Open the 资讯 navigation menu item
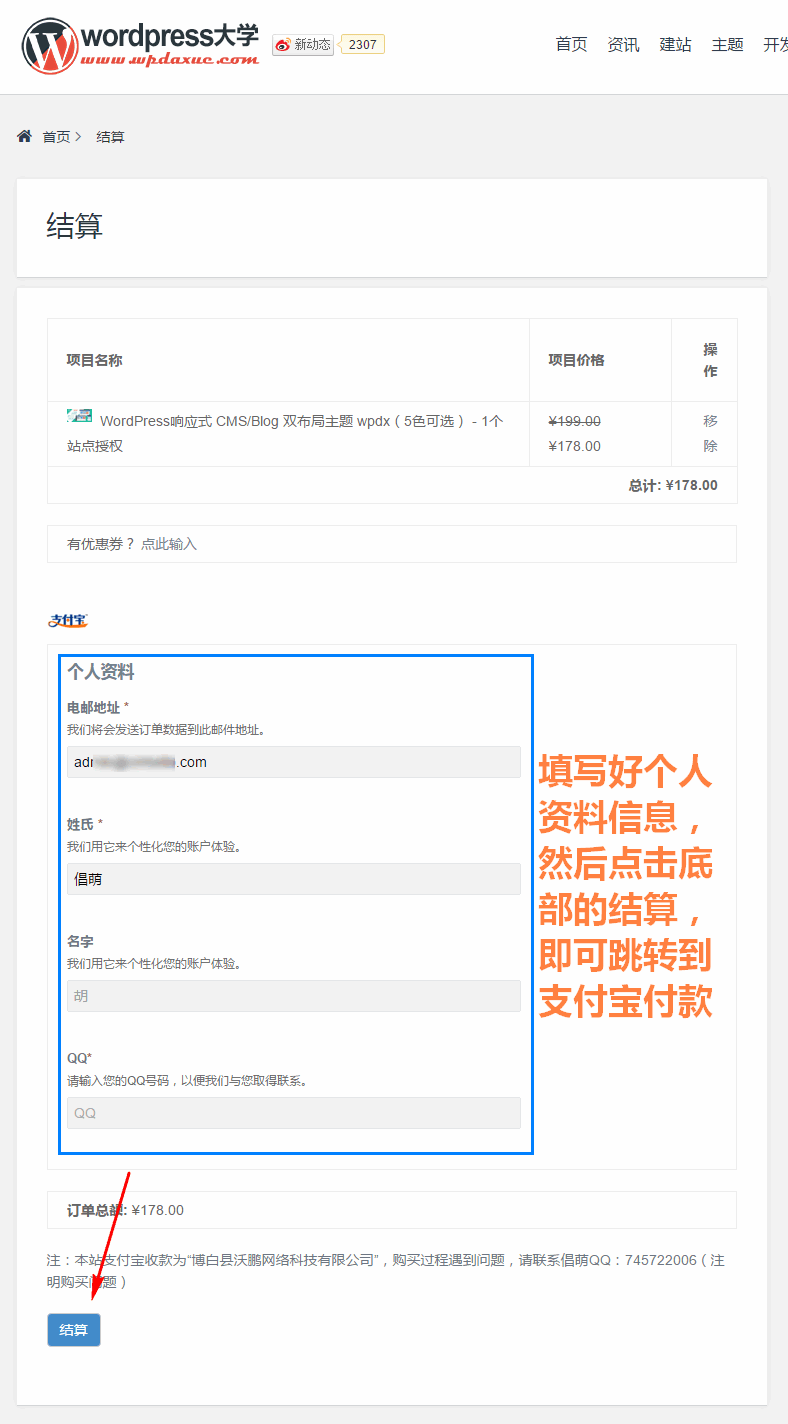Screen dimensions: 788x1424 coord(623,45)
